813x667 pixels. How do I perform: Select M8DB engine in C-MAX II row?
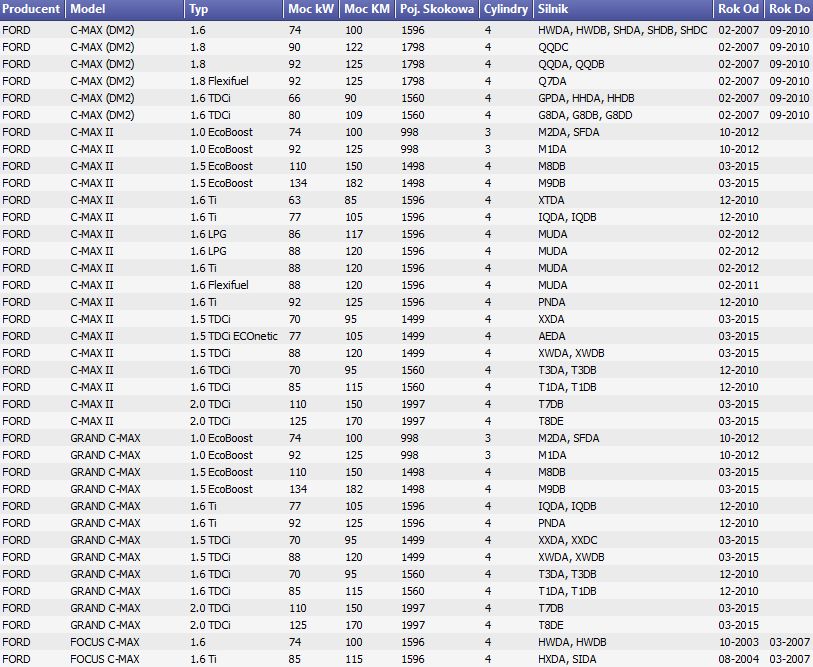pyautogui.click(x=552, y=166)
